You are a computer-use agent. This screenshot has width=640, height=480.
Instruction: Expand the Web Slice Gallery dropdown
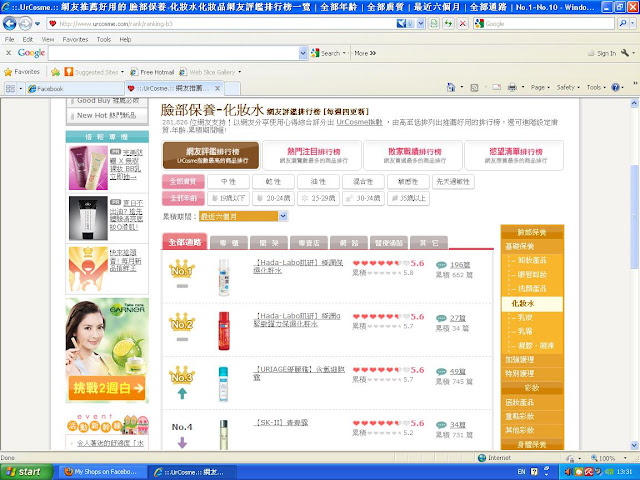(240, 72)
